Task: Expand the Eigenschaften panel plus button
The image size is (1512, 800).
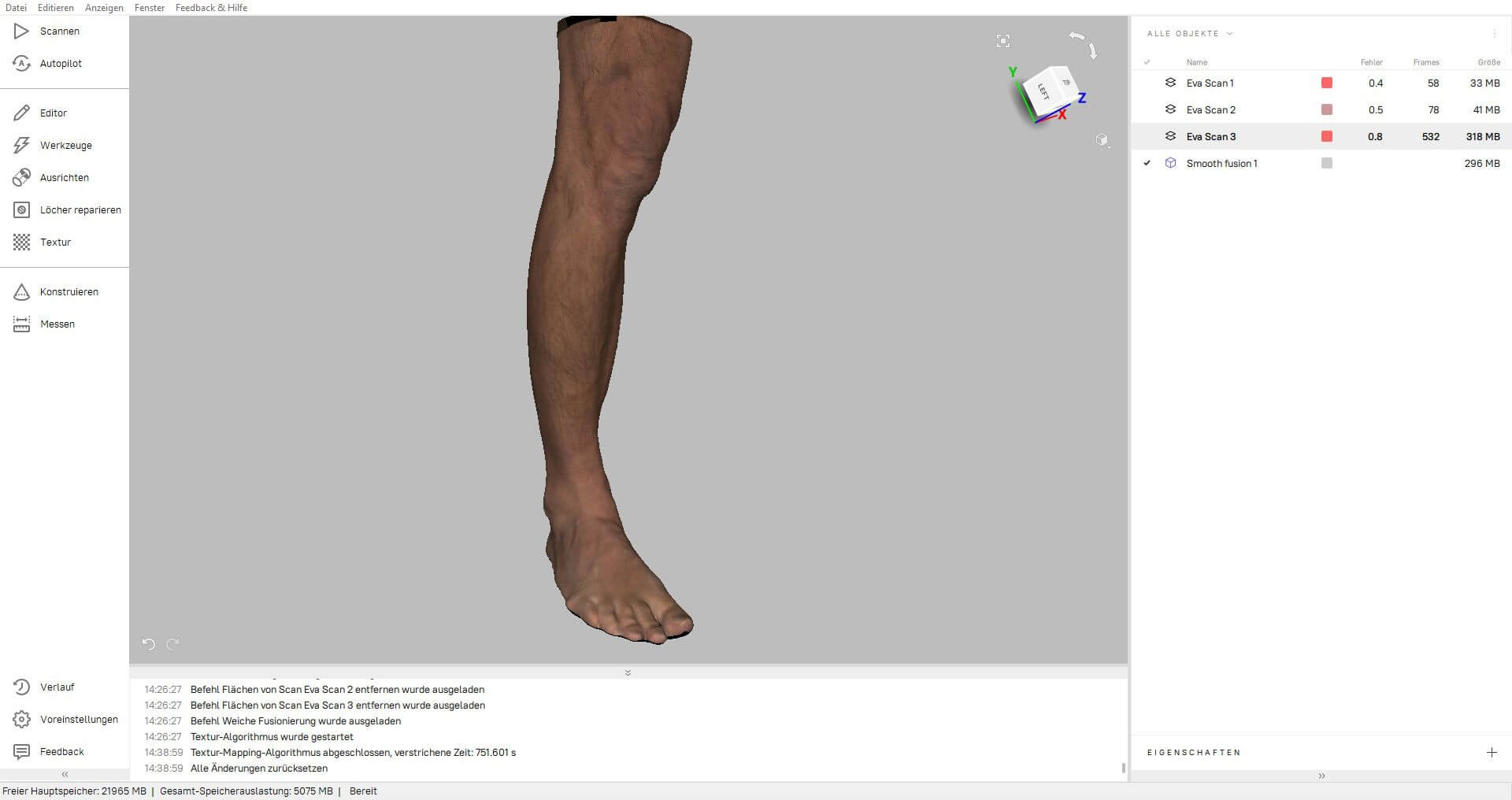Action: pos(1492,753)
